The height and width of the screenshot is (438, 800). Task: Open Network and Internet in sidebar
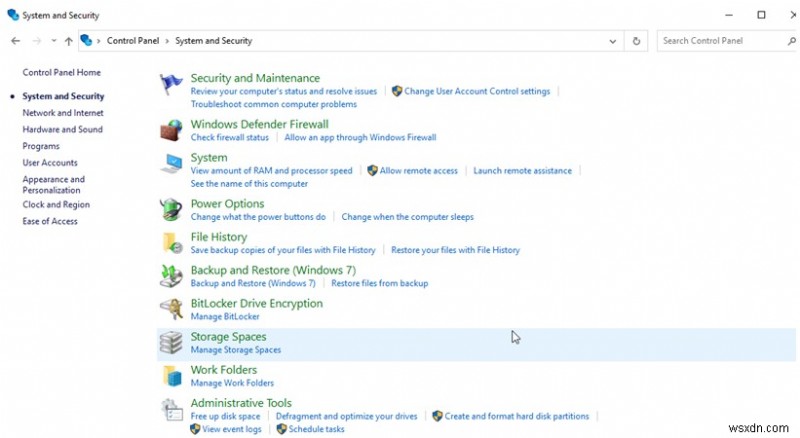click(62, 113)
